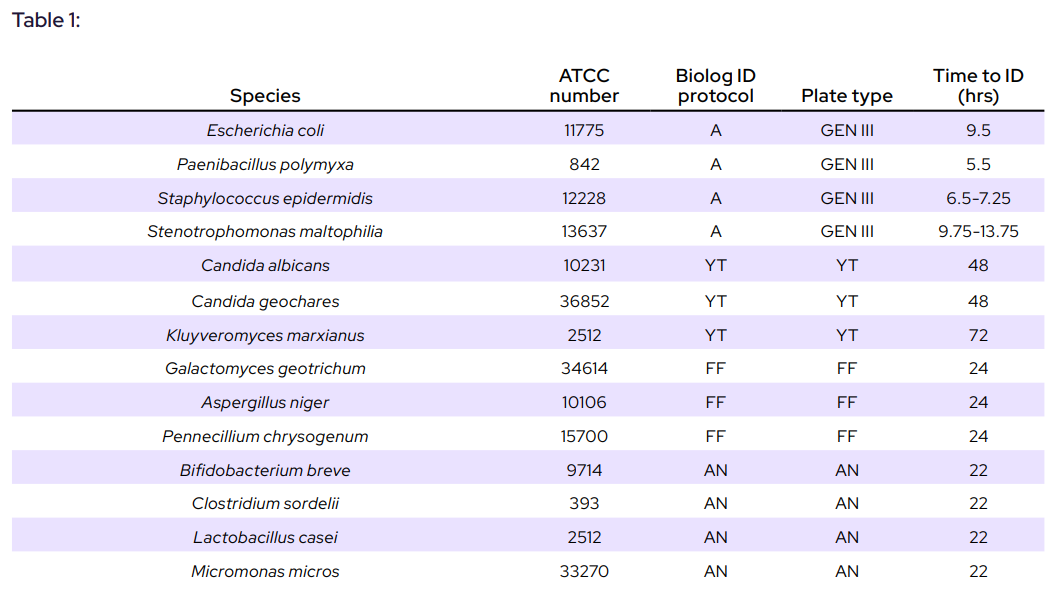
Task: Click the Plate type column header
Action: (x=847, y=96)
